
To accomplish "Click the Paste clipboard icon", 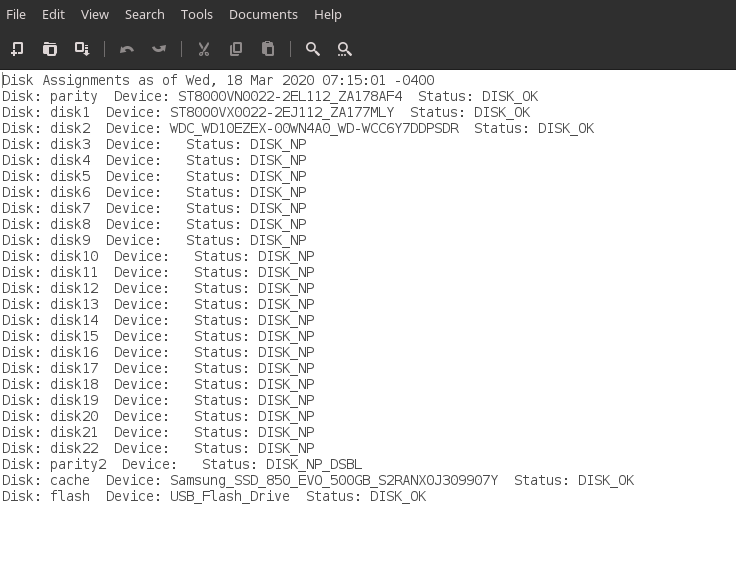I will [268, 49].
